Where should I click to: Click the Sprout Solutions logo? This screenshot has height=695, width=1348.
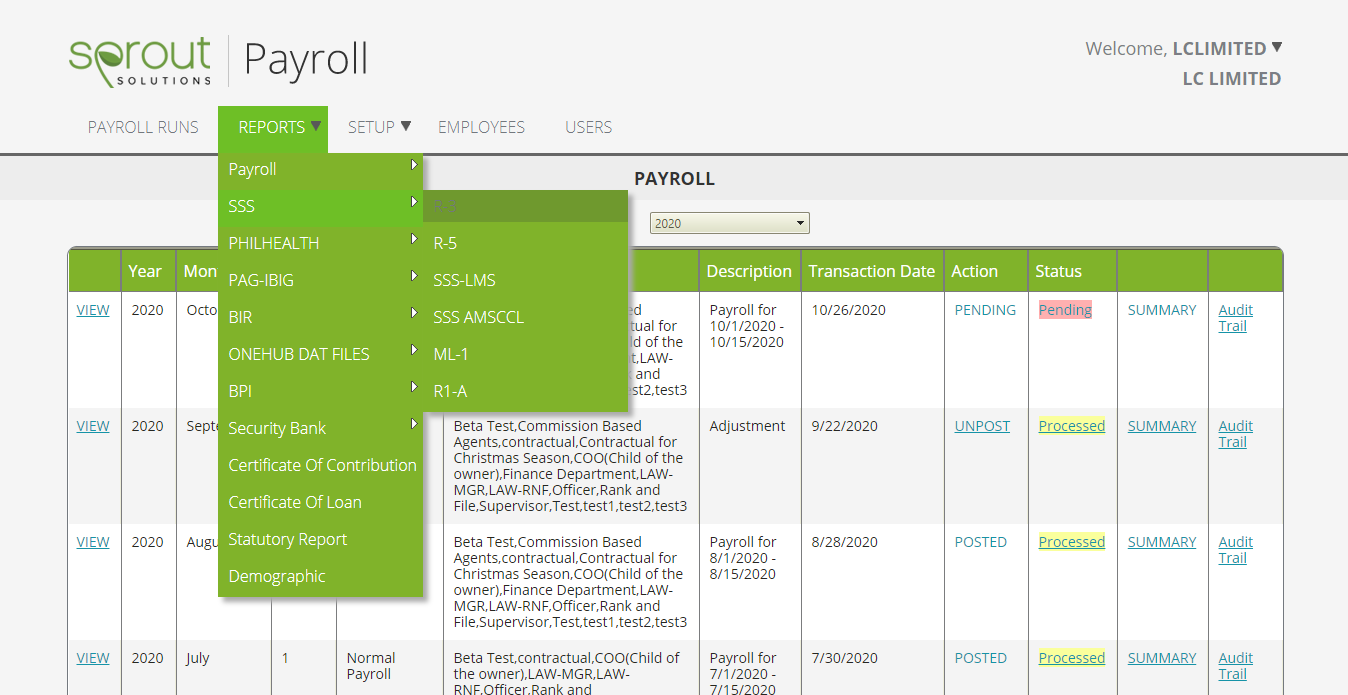coord(140,61)
